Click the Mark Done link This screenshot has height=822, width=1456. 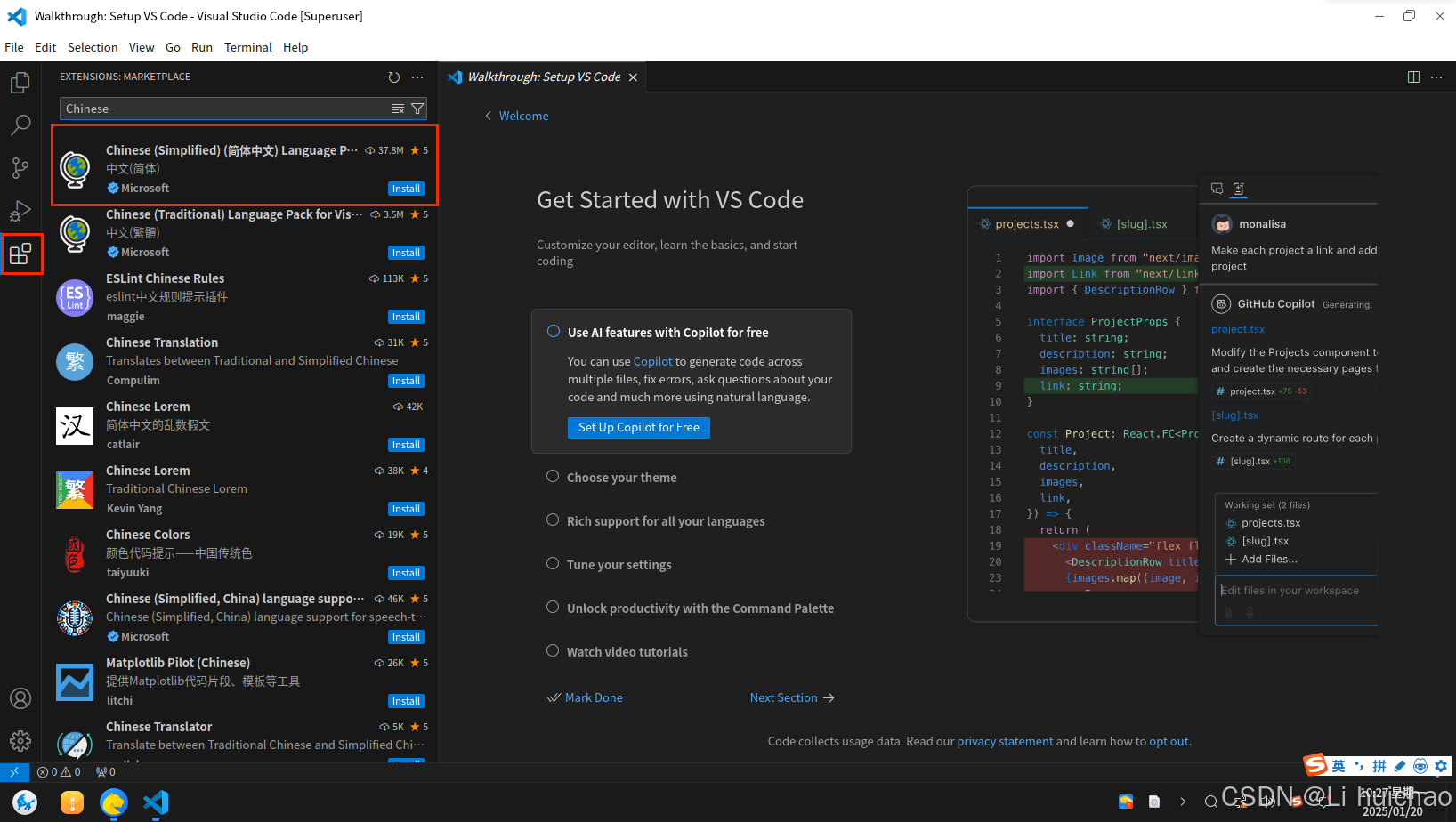coord(586,698)
